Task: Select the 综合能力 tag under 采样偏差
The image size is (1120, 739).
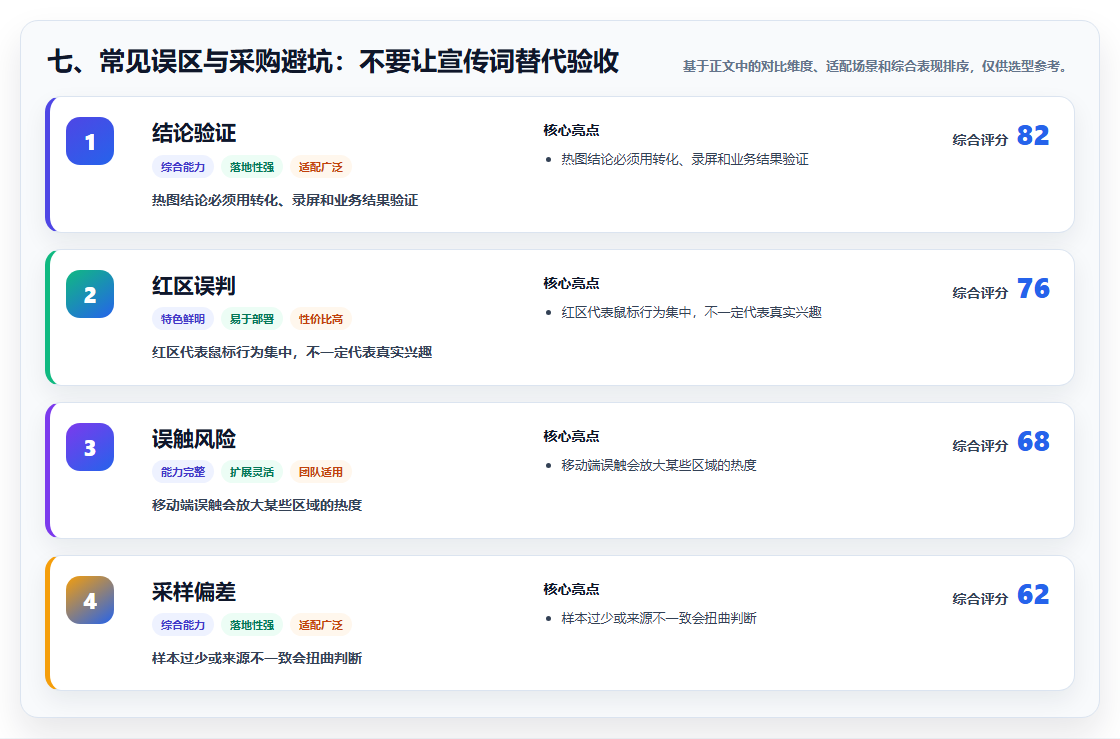Action: [x=183, y=625]
